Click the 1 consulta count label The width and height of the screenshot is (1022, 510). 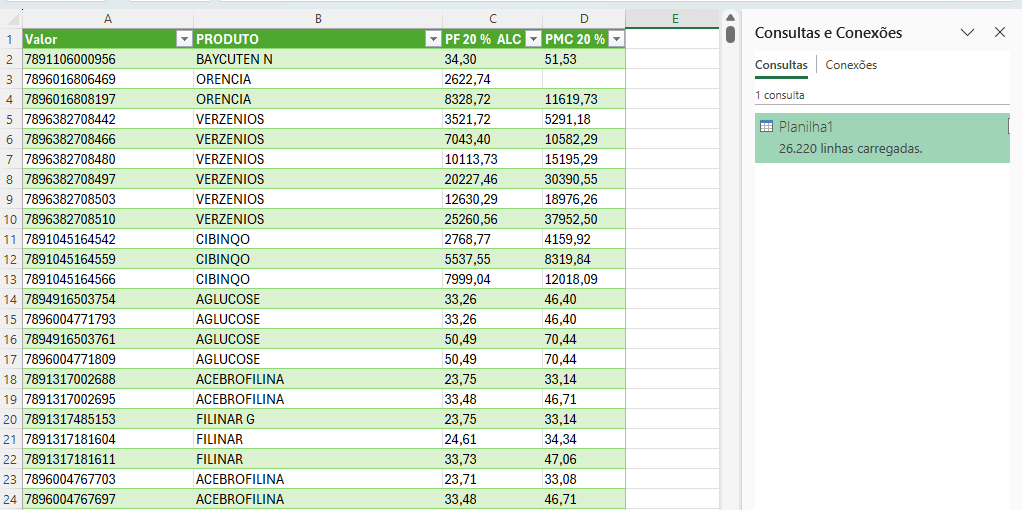[780, 95]
